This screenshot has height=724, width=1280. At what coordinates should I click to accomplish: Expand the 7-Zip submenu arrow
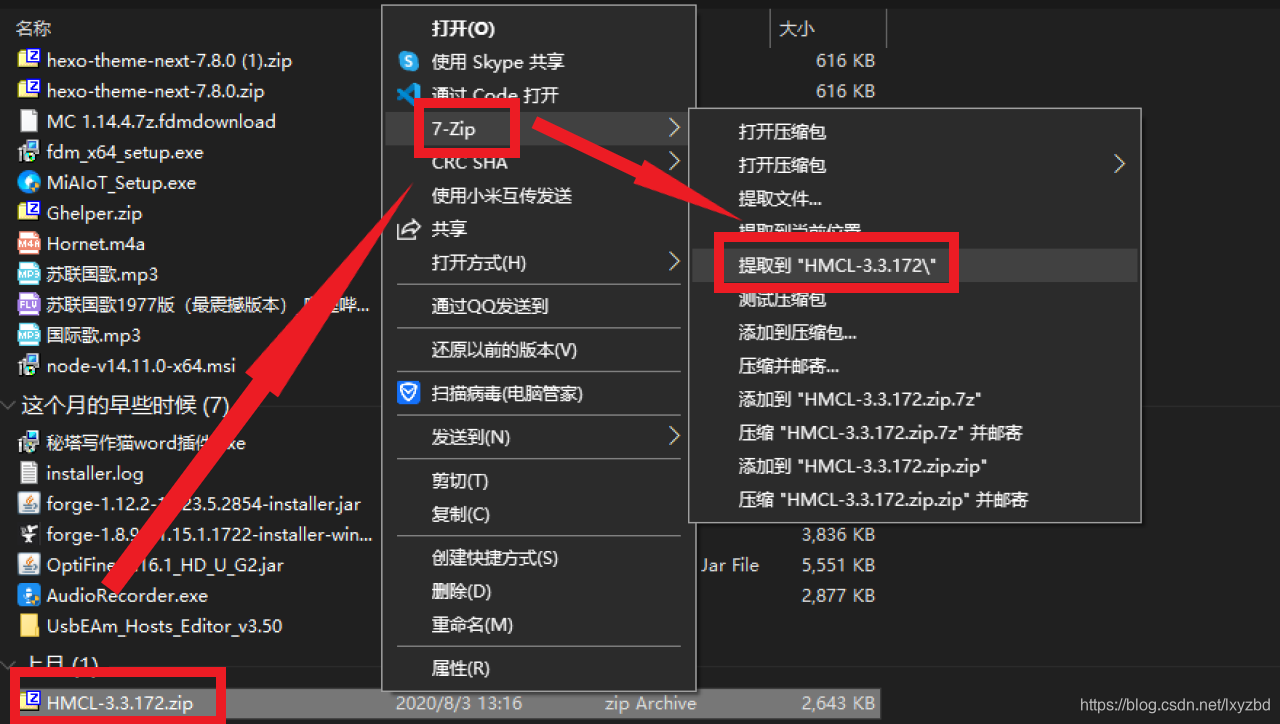click(x=674, y=128)
